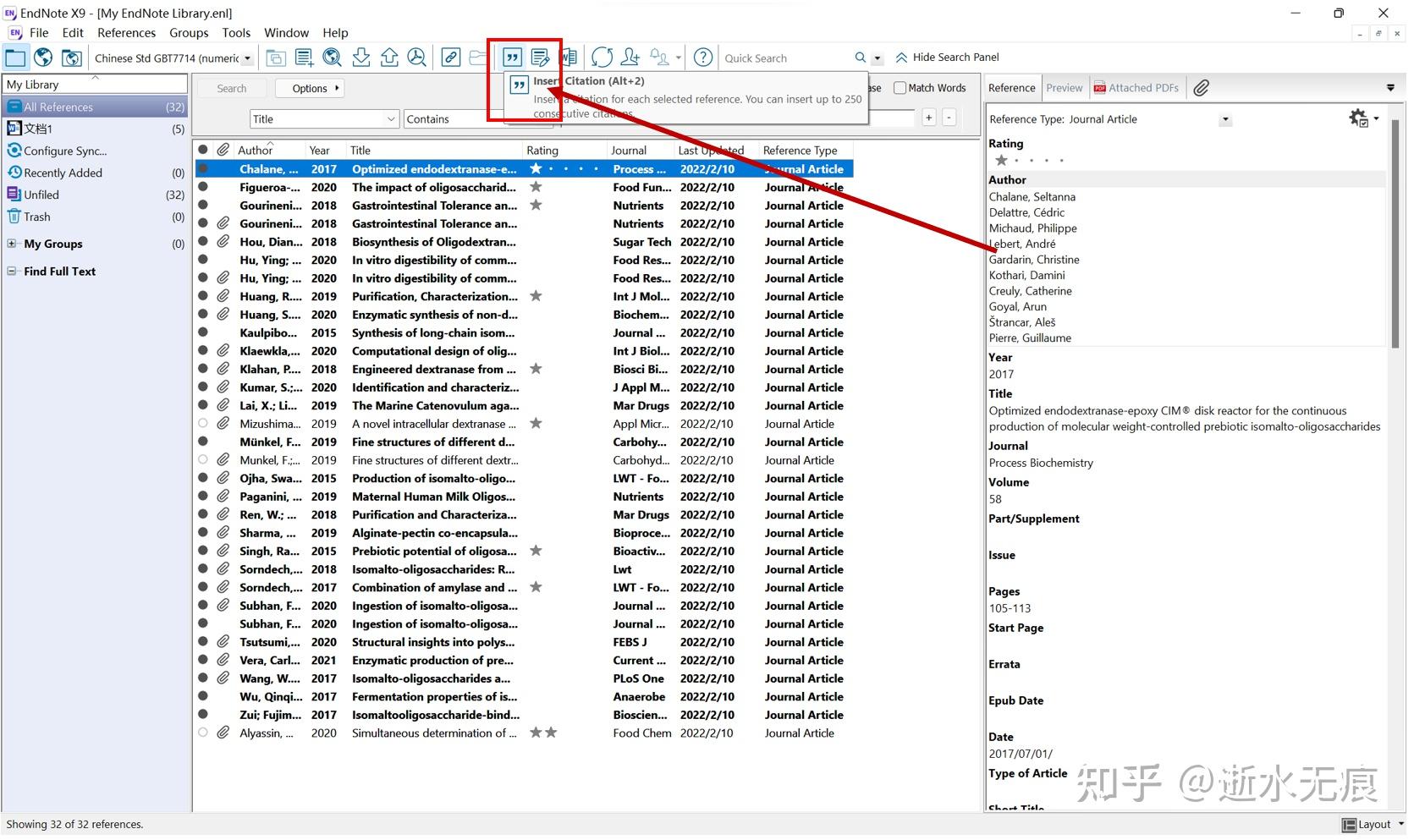Click Copy to Local Library icon
This screenshot has width=1414, height=840.
275,58
